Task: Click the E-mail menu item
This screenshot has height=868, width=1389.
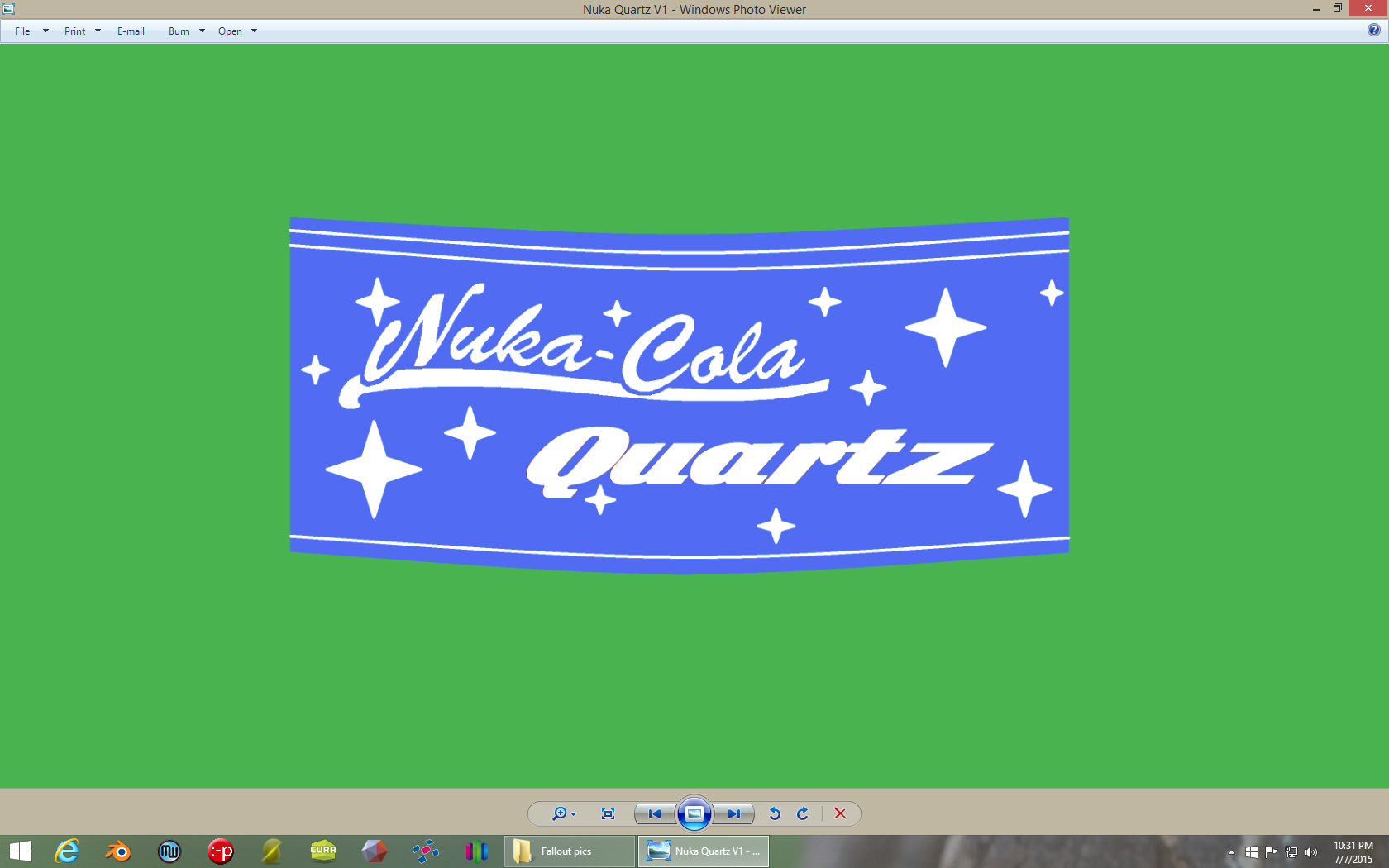Action: pyautogui.click(x=131, y=31)
